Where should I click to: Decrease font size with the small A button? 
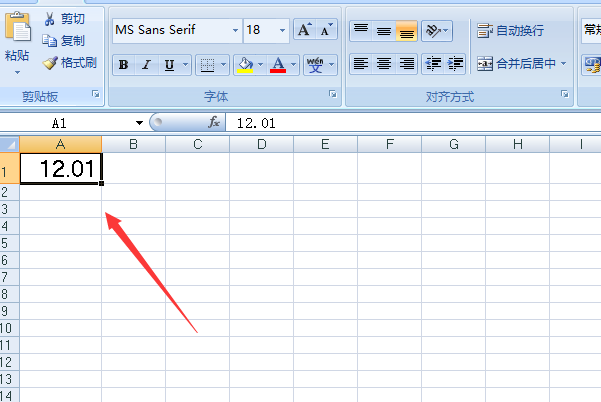pyautogui.click(x=326, y=30)
